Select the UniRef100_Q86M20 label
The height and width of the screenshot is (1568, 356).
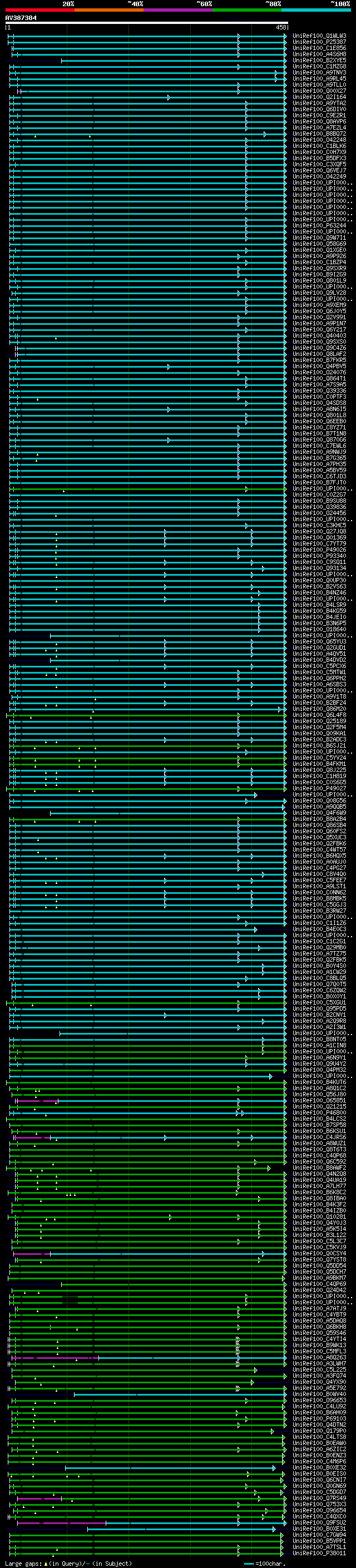point(319,709)
